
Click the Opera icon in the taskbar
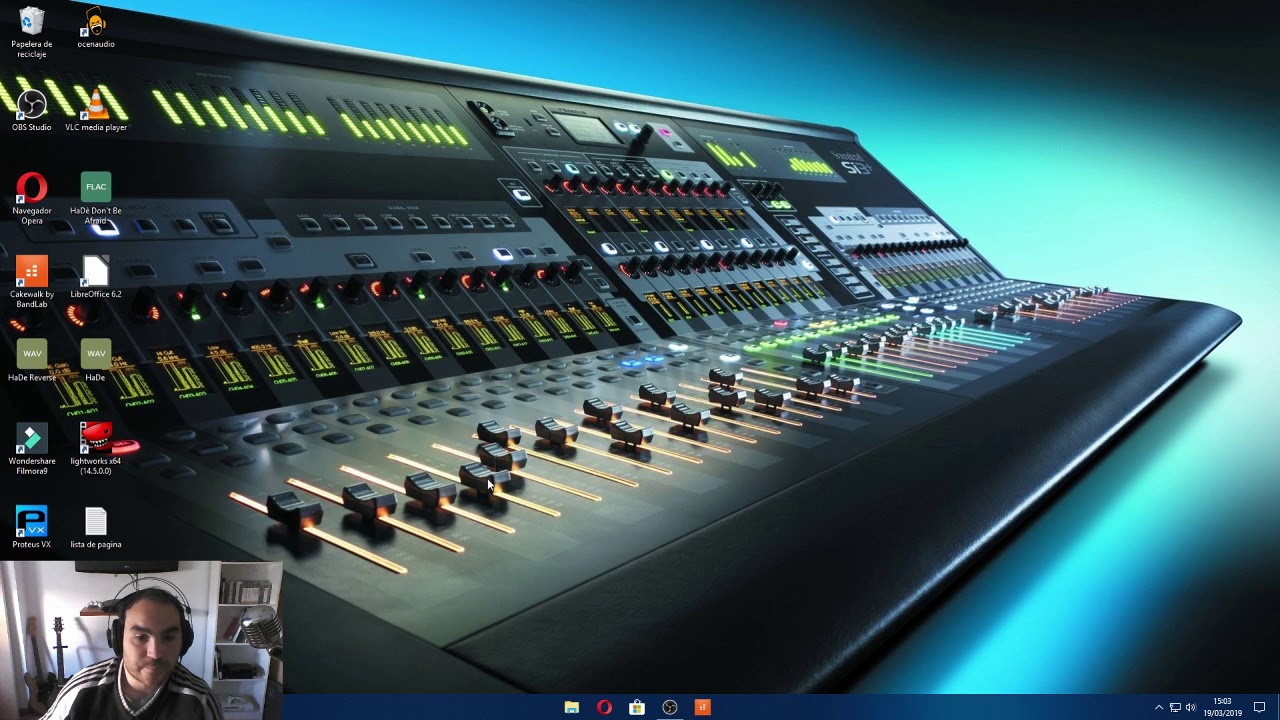[604, 707]
